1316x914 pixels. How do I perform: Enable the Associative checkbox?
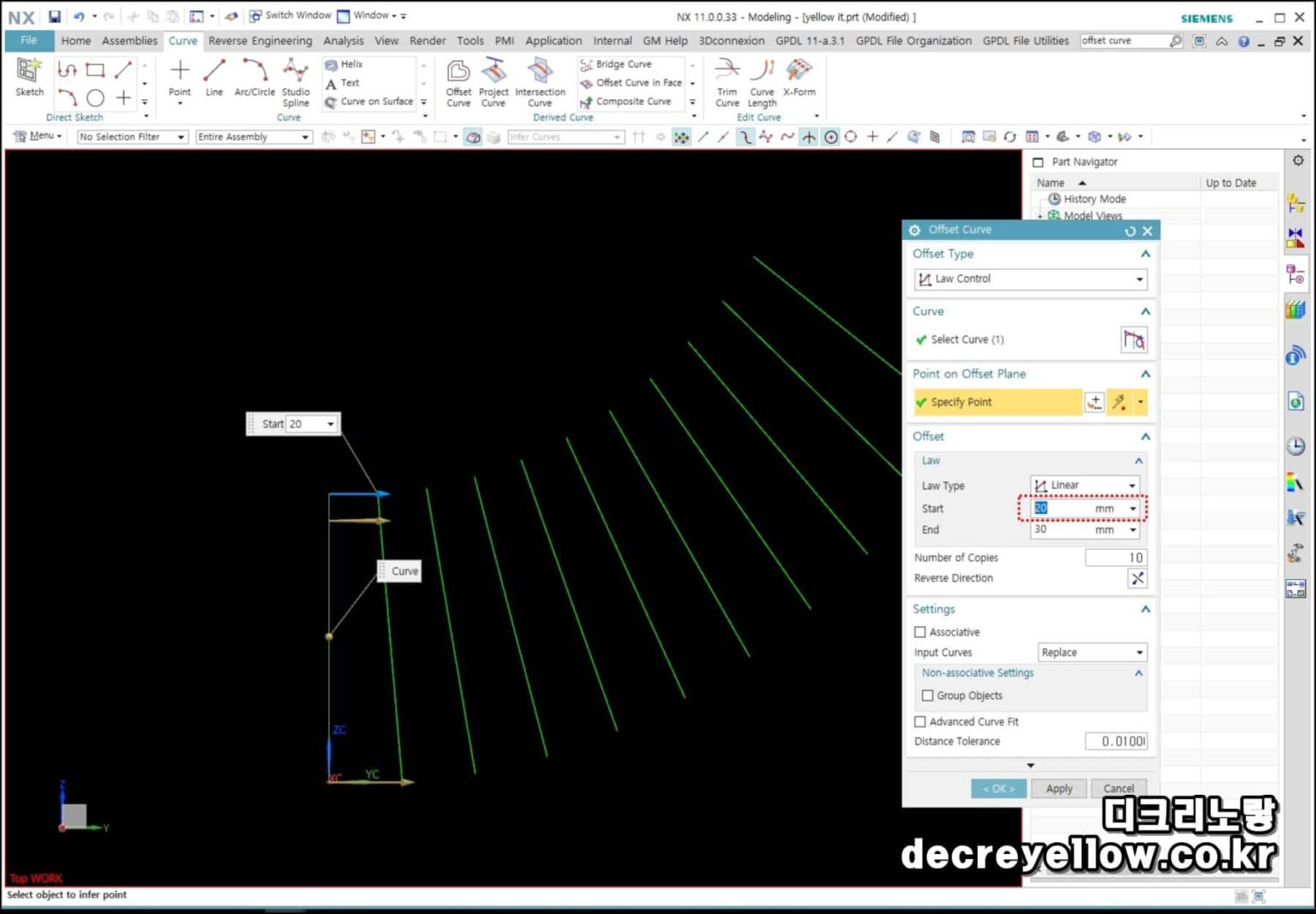point(920,632)
